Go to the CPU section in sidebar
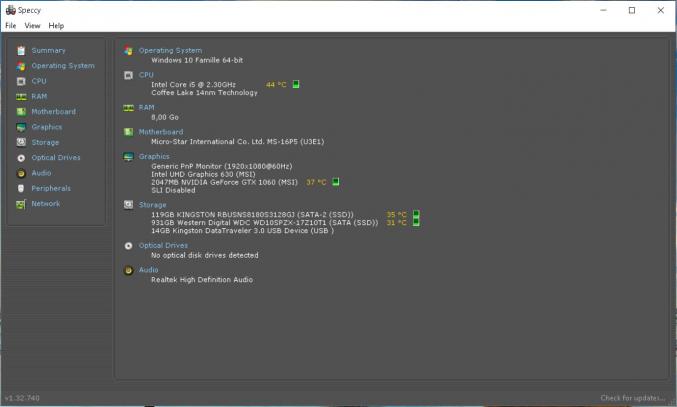The width and height of the screenshot is (677, 407). click(x=39, y=81)
